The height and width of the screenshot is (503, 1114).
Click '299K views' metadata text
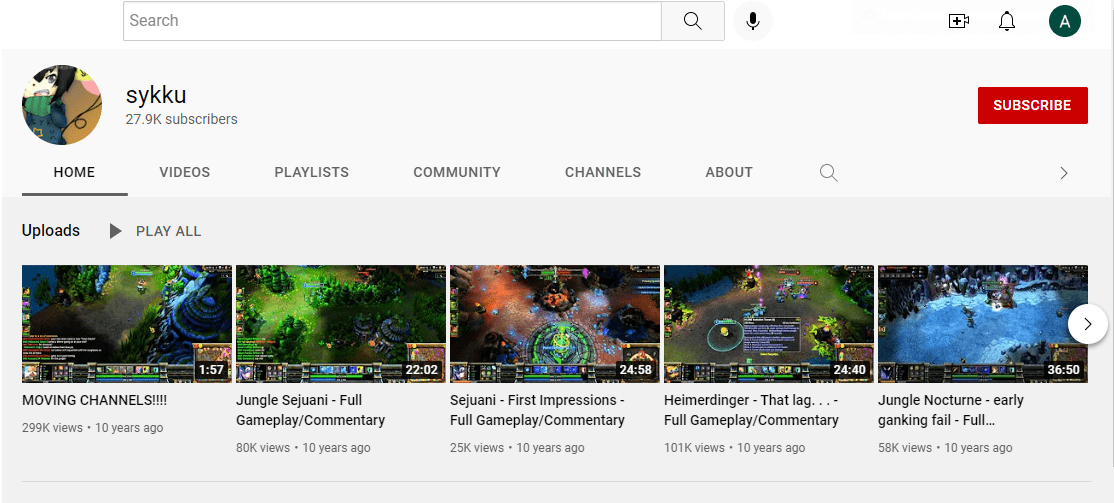click(53, 428)
